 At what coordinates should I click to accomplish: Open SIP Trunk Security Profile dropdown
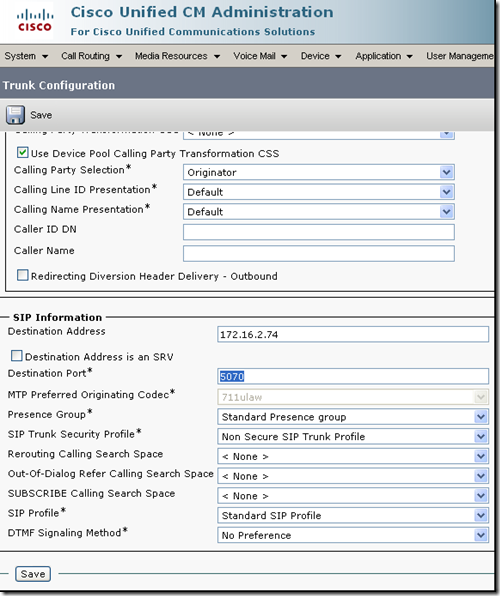(x=353, y=437)
